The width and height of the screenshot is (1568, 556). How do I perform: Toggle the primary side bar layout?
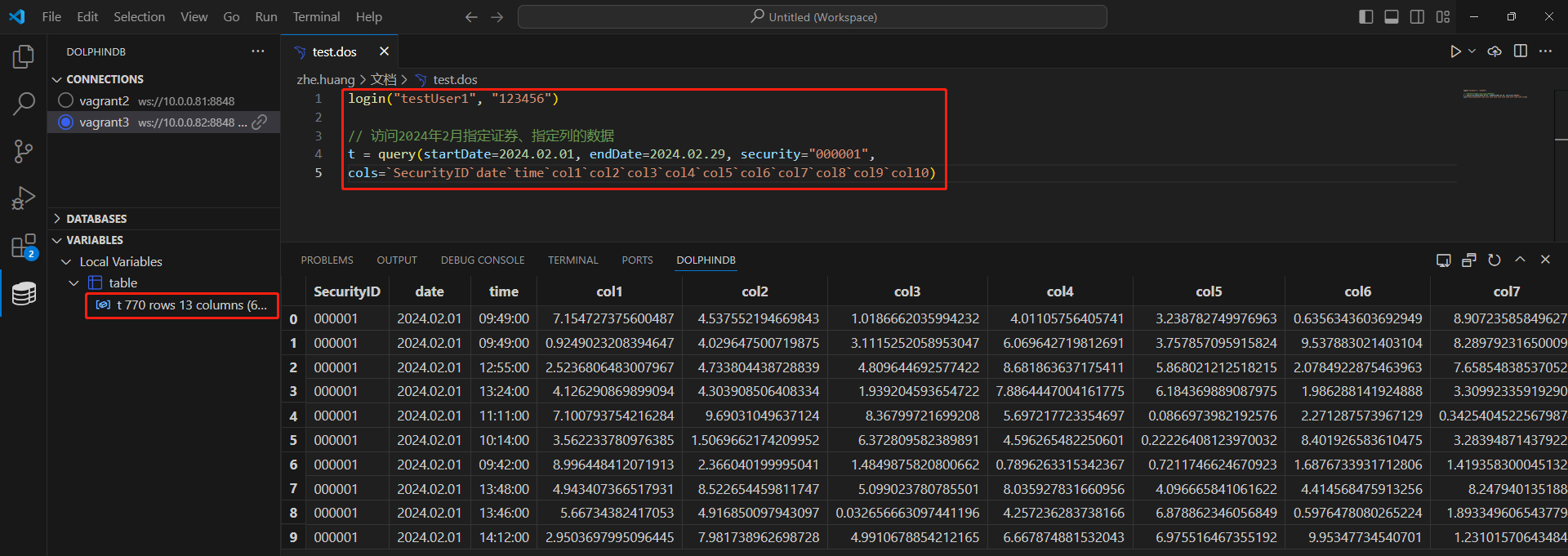(1365, 17)
